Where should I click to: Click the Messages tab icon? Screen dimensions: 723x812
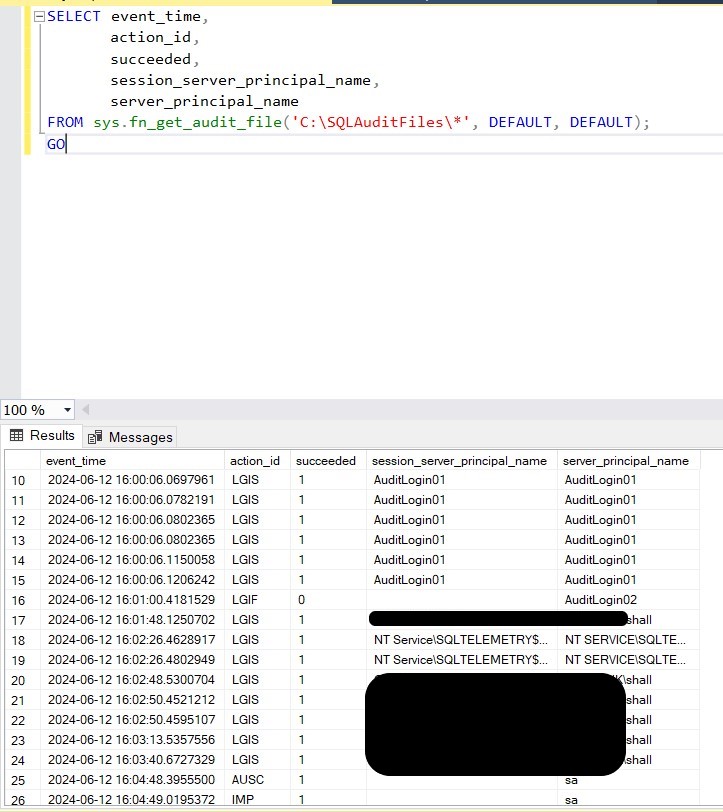95,438
